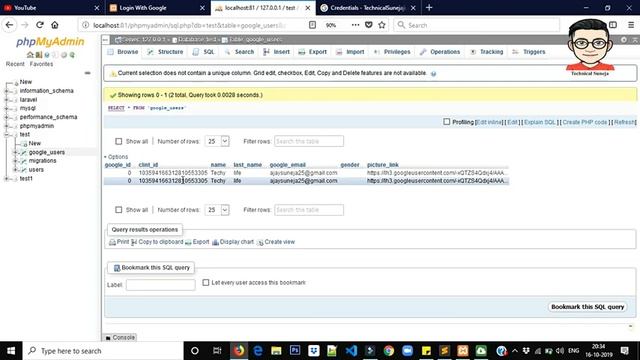Click Create PHP code link
This screenshot has height=360, width=640.
pos(585,122)
